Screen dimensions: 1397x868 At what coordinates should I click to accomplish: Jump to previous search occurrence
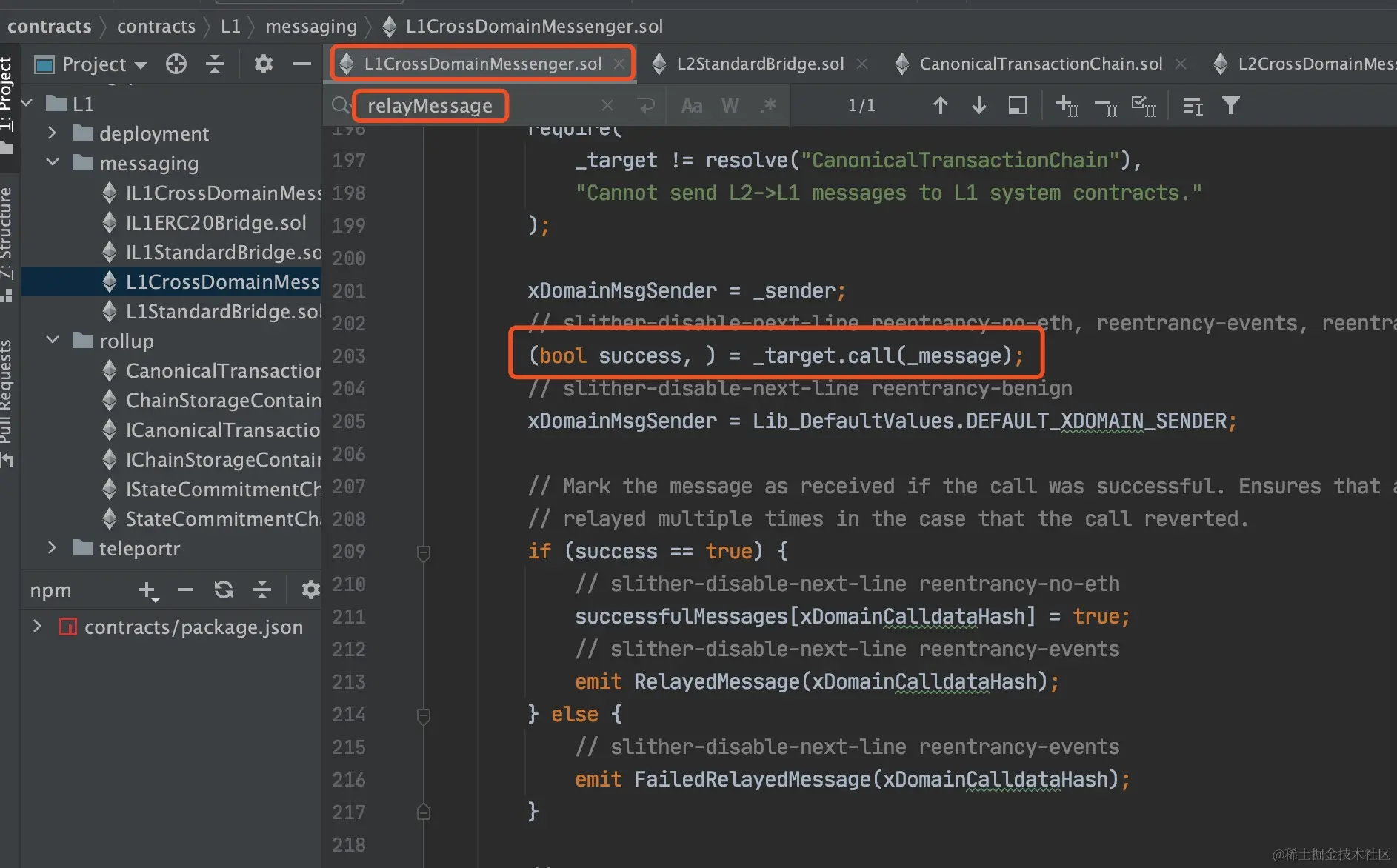(x=941, y=106)
